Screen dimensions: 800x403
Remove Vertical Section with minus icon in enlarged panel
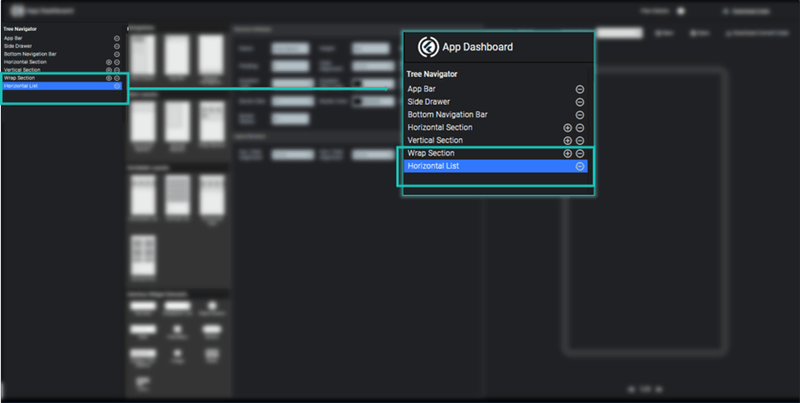(x=580, y=141)
